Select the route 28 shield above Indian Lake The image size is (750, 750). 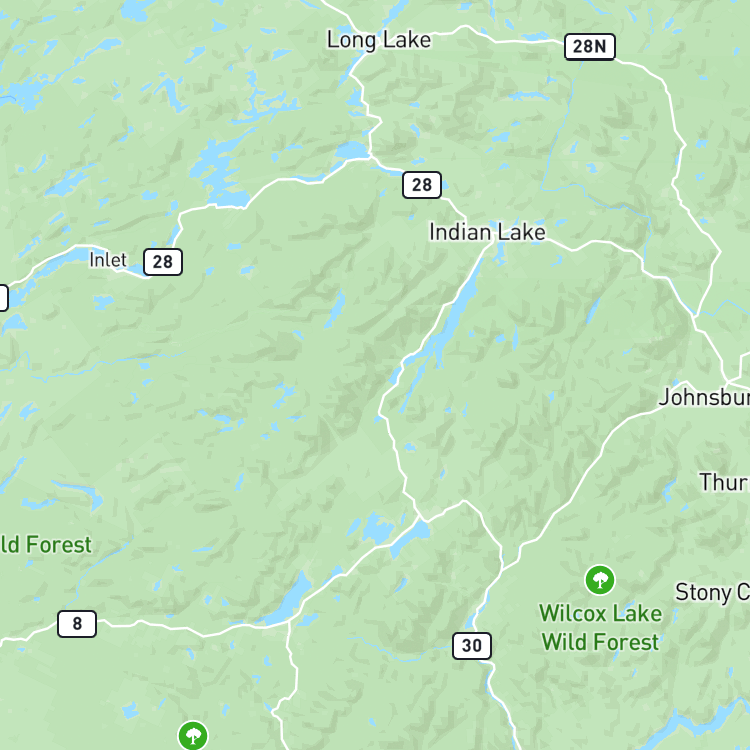tap(421, 185)
